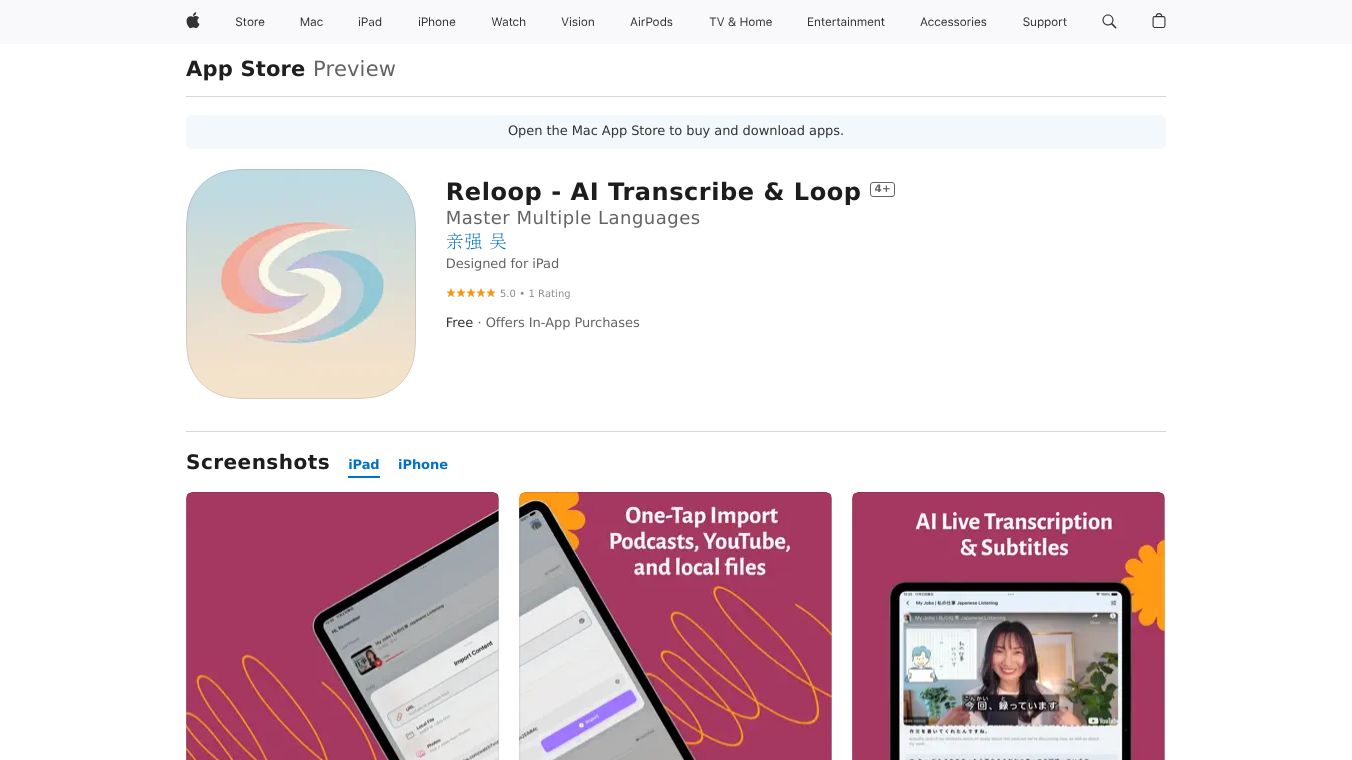Open the Store menu item
Screen dimensions: 1352x760
coord(250,22)
